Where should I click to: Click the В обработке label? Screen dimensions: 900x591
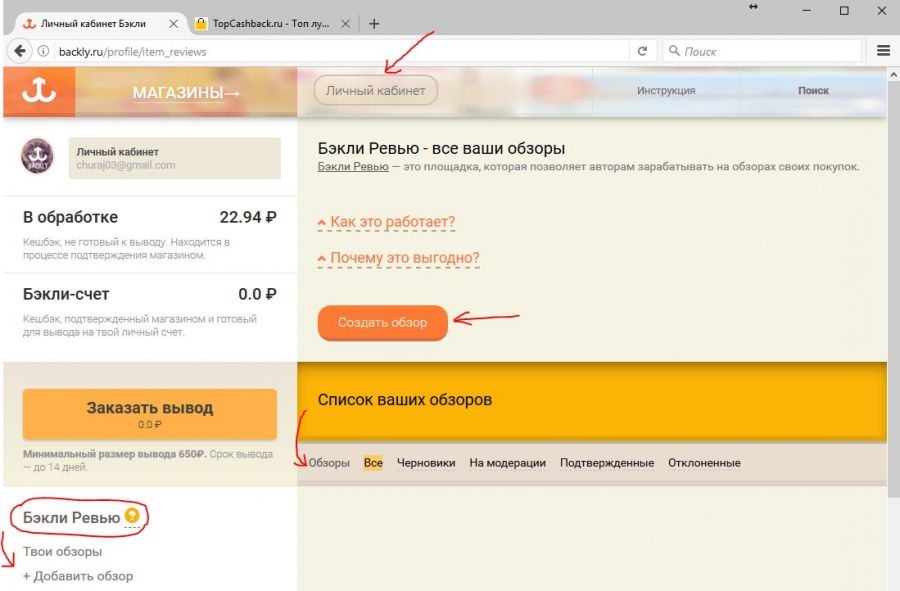[70, 217]
